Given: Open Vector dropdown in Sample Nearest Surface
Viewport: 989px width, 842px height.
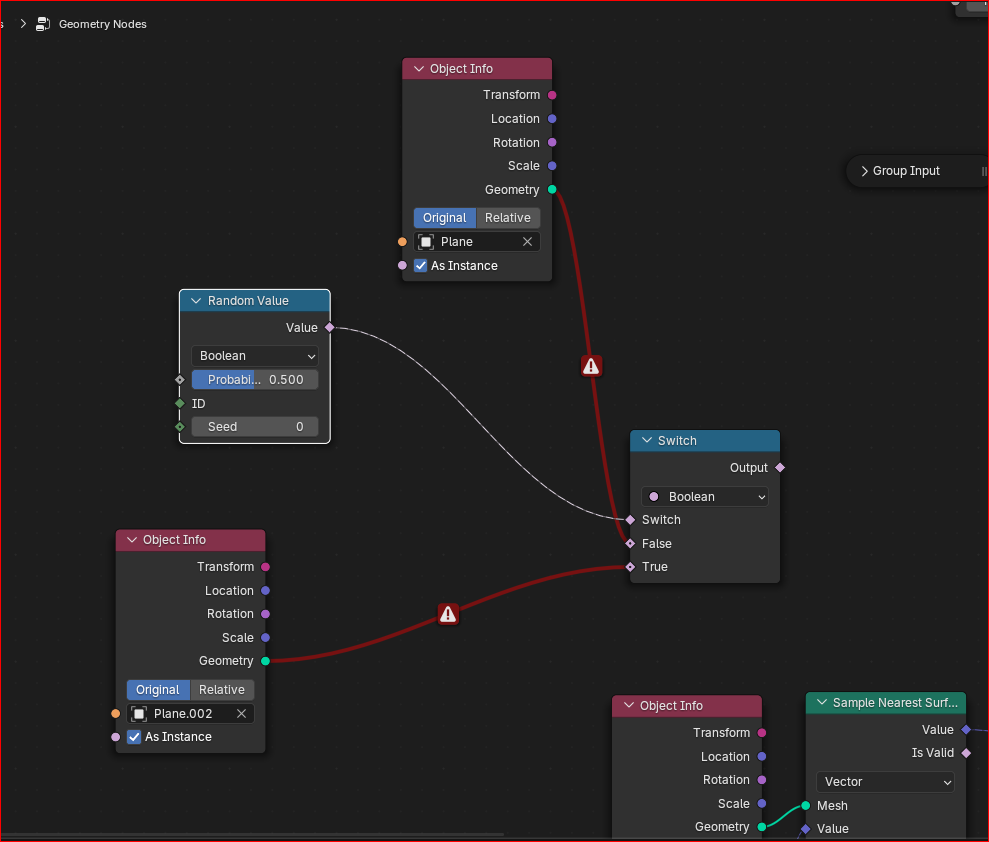Looking at the screenshot, I should 885,781.
